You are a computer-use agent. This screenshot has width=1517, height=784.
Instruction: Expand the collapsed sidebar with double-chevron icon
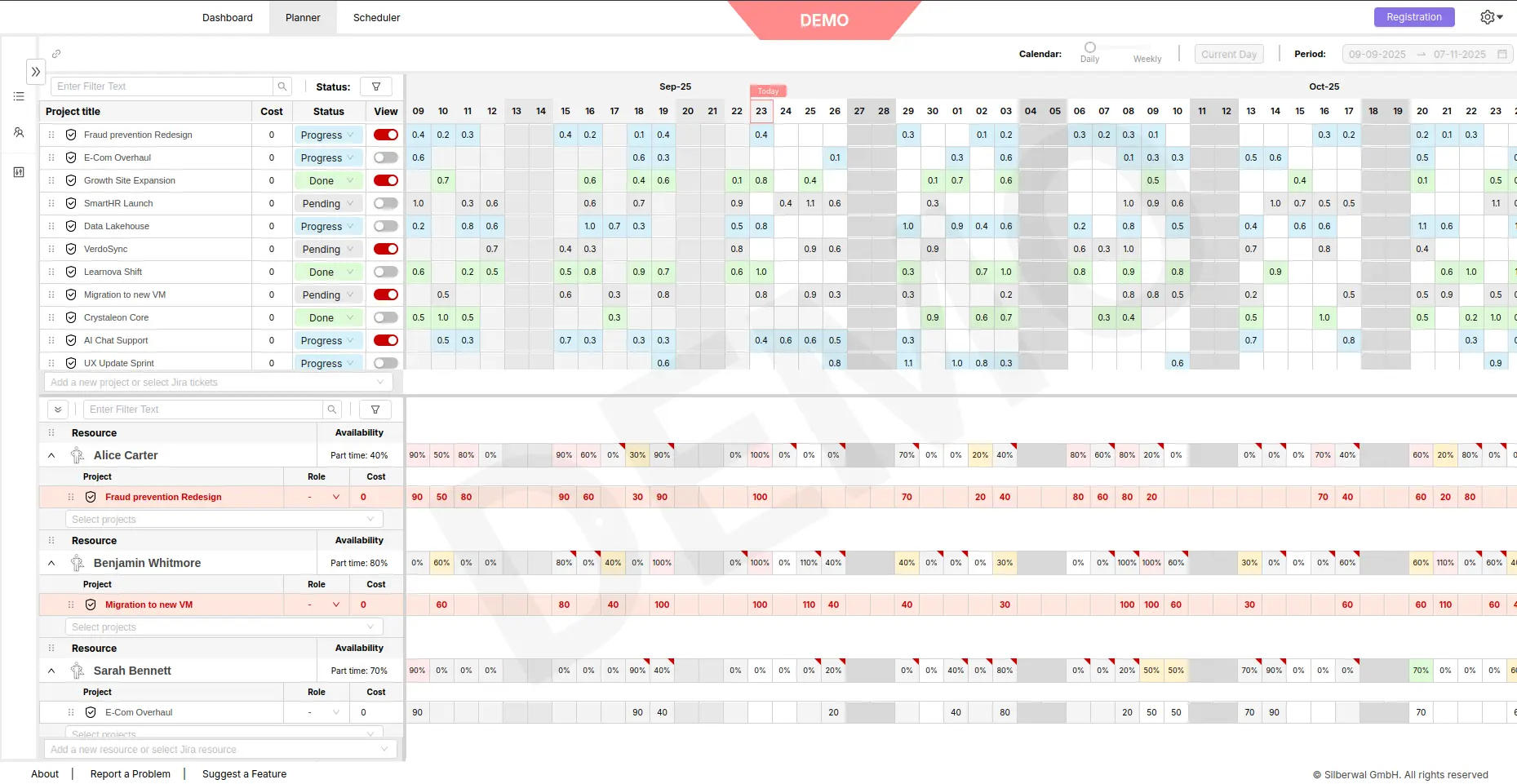click(x=36, y=72)
